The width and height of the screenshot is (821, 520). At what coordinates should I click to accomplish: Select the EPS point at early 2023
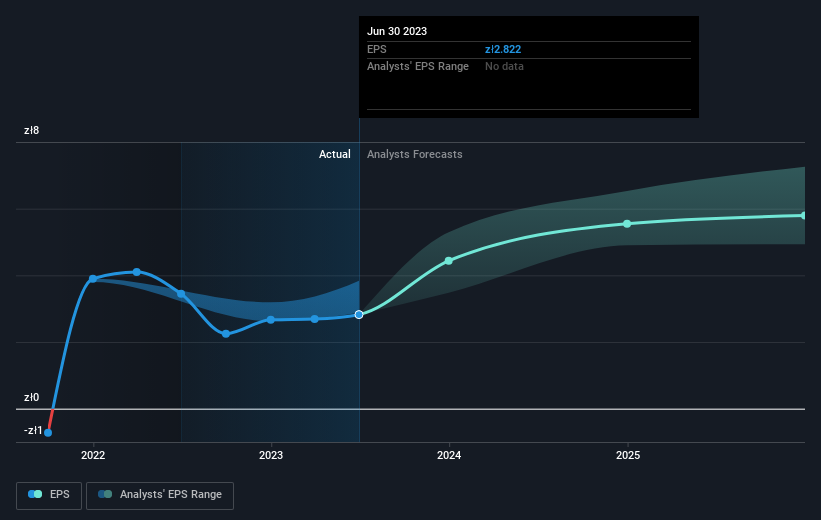[x=314, y=319]
